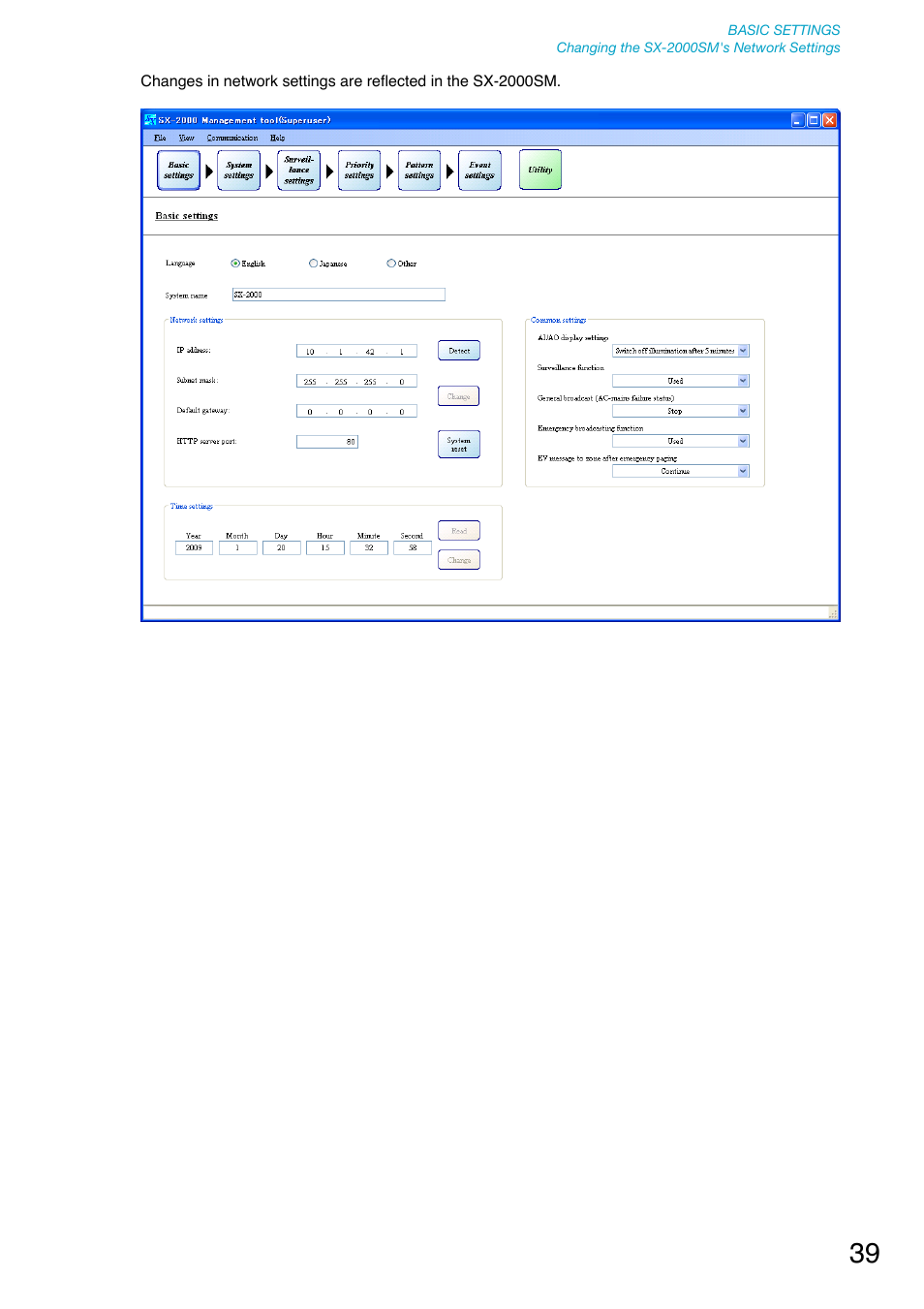Click the 'Common settings' group label

tap(559, 320)
